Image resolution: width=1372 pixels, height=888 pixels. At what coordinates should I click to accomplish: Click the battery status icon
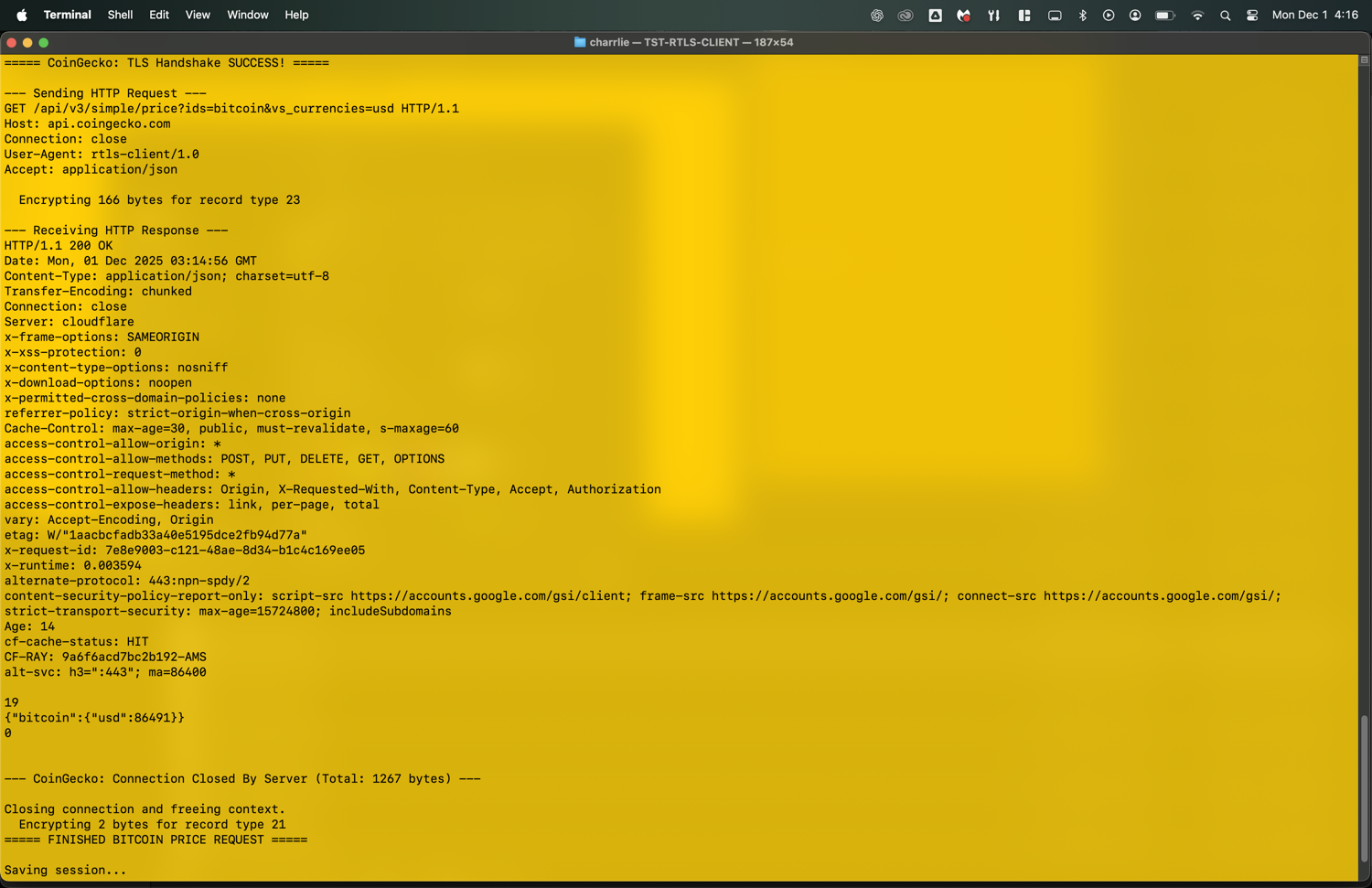coord(1164,16)
